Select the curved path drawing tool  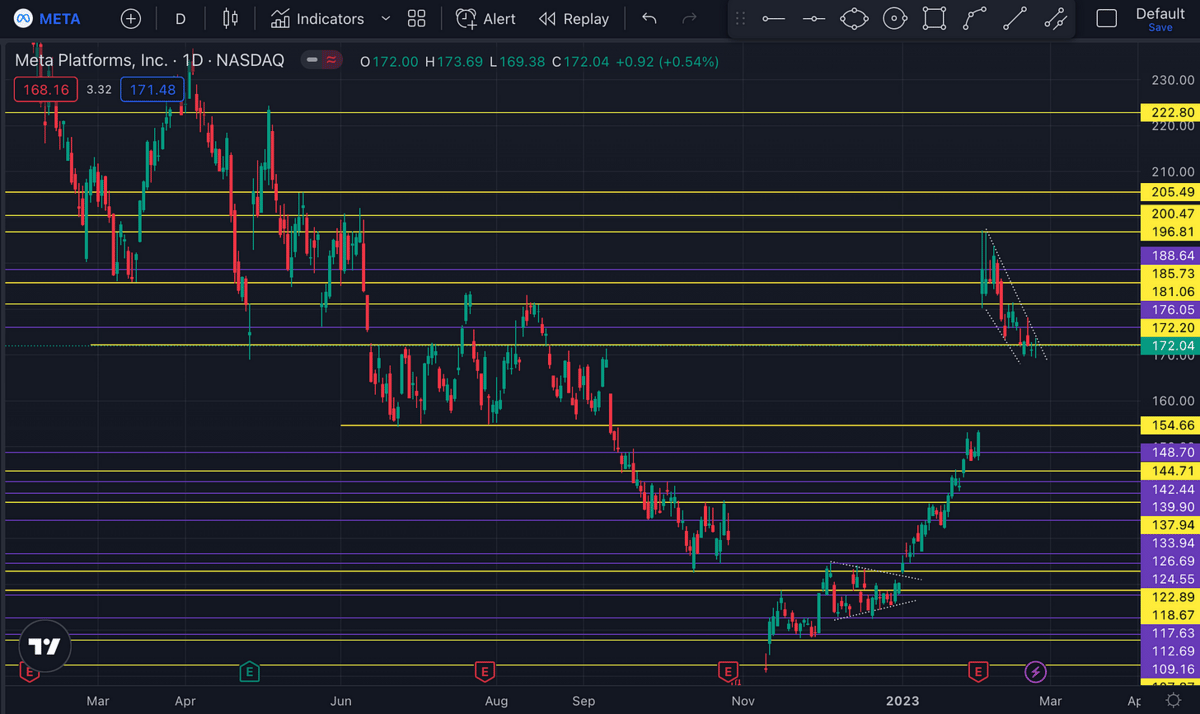point(975,19)
